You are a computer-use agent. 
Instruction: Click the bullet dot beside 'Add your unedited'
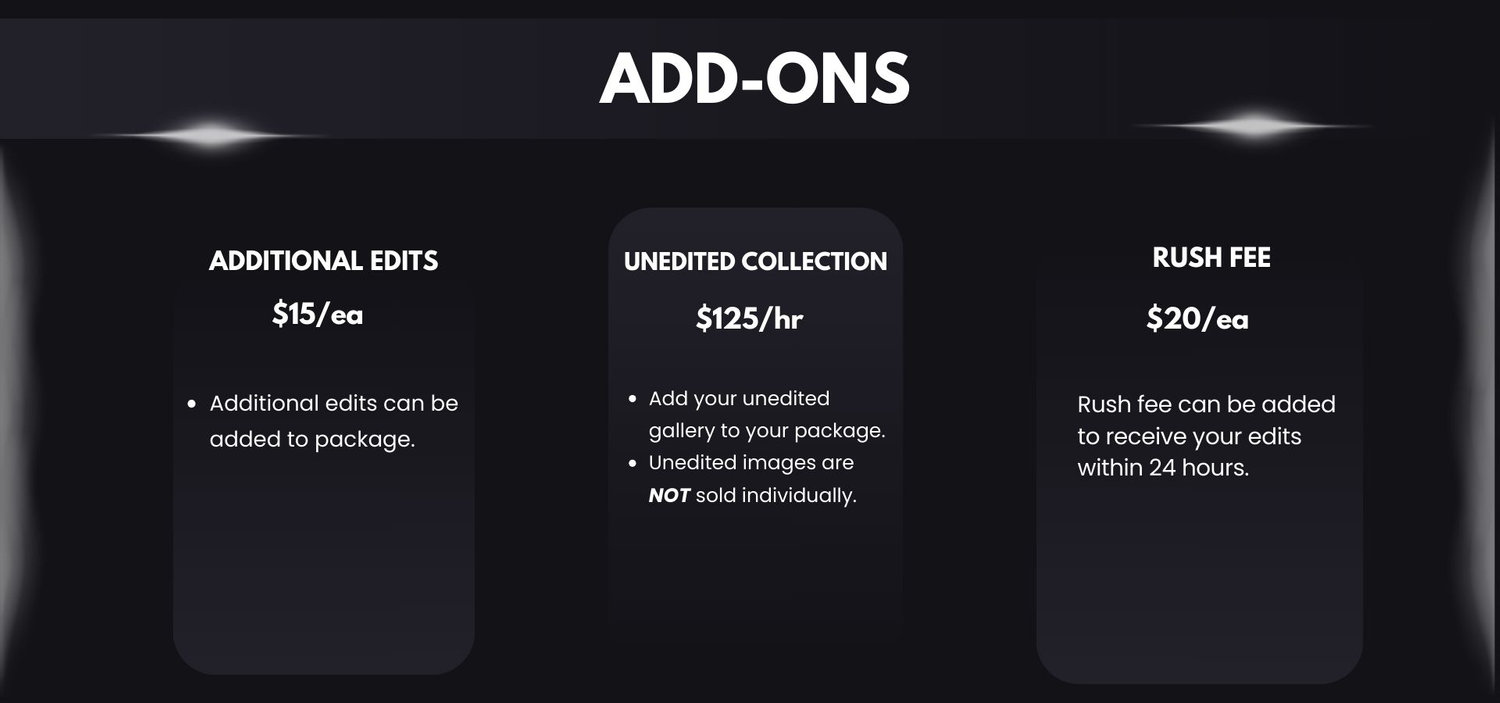tap(632, 399)
